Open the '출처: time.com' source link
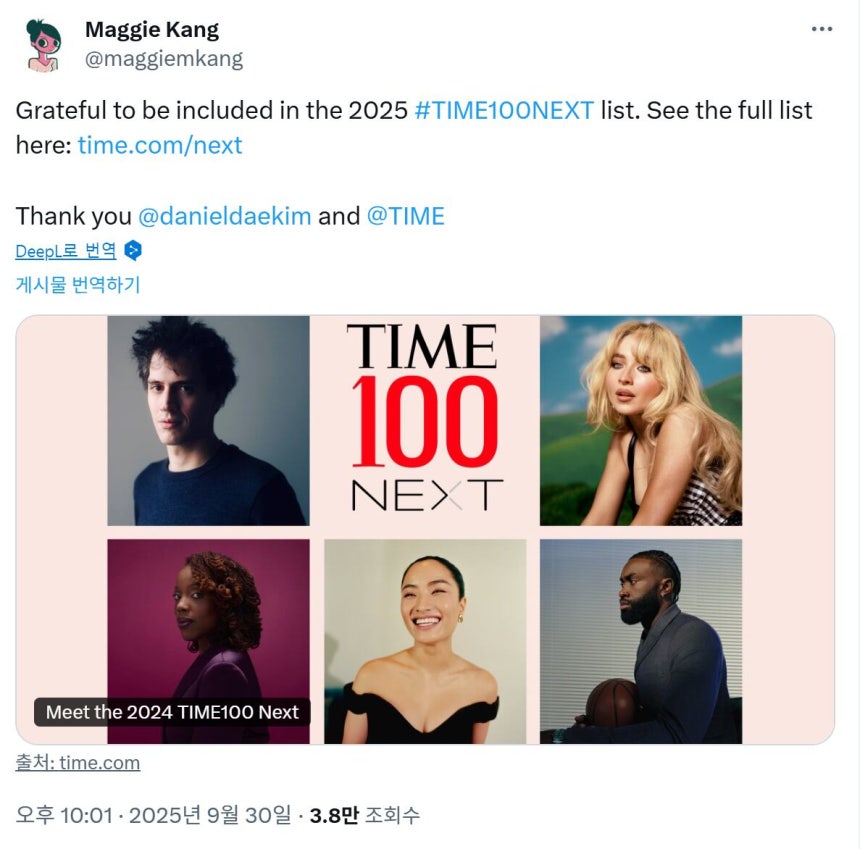 [x=78, y=763]
